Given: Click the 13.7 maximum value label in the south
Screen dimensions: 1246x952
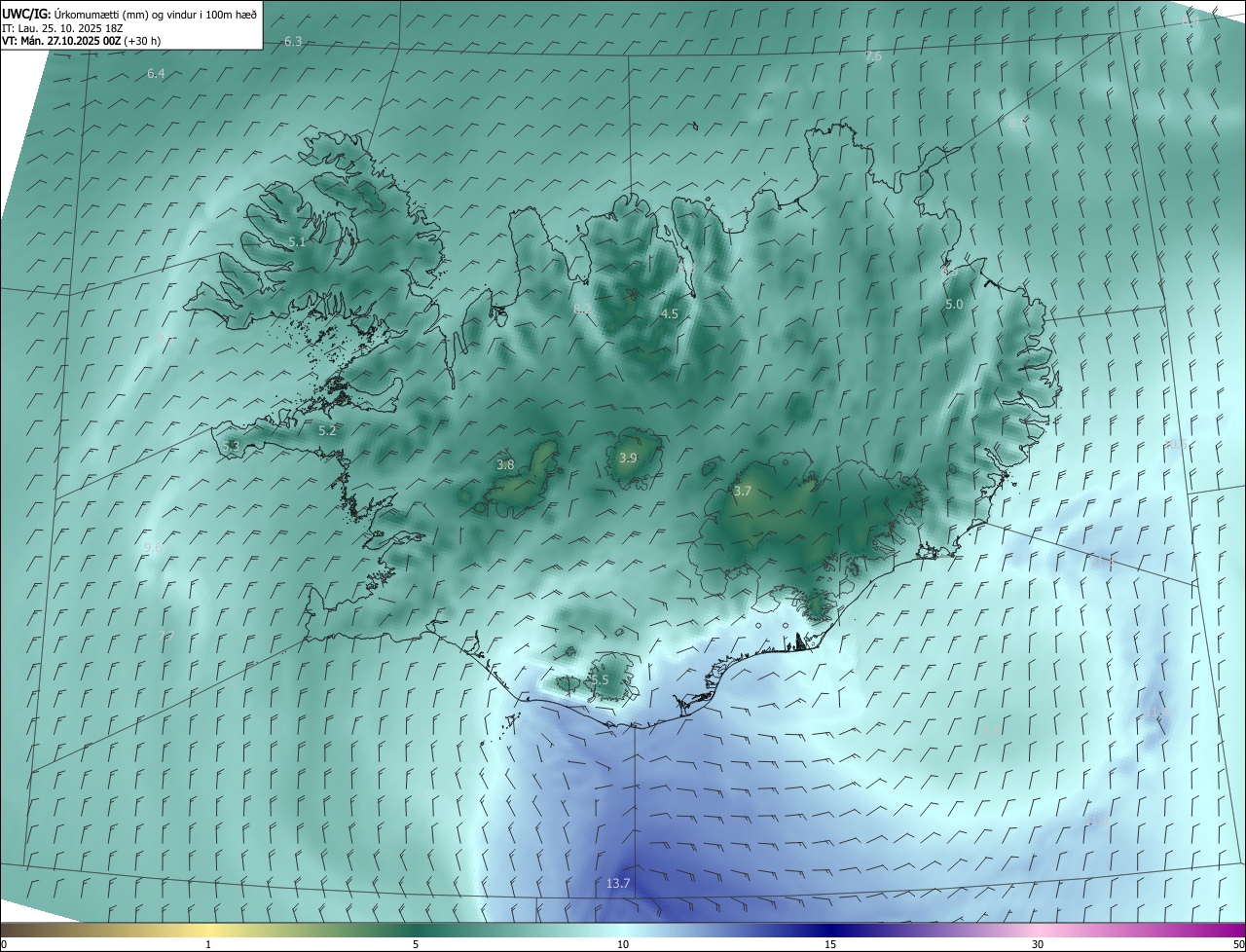Looking at the screenshot, I should [618, 884].
